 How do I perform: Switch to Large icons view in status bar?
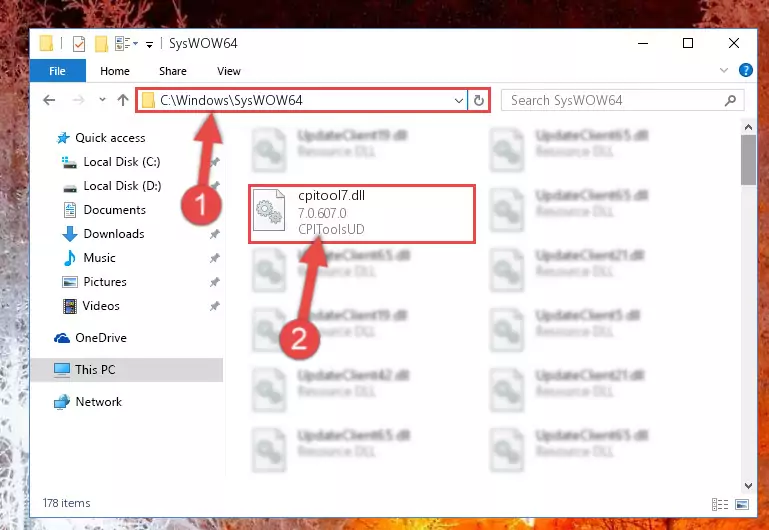coord(742,505)
